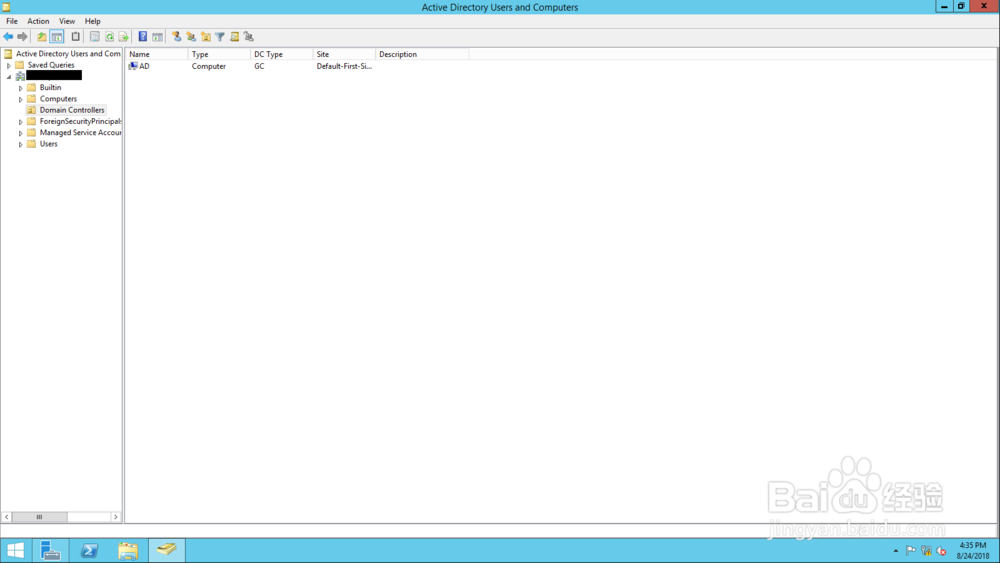The width and height of the screenshot is (1000, 563).
Task: Expand the ForeignSecurityPrincipals container
Action: (20, 122)
